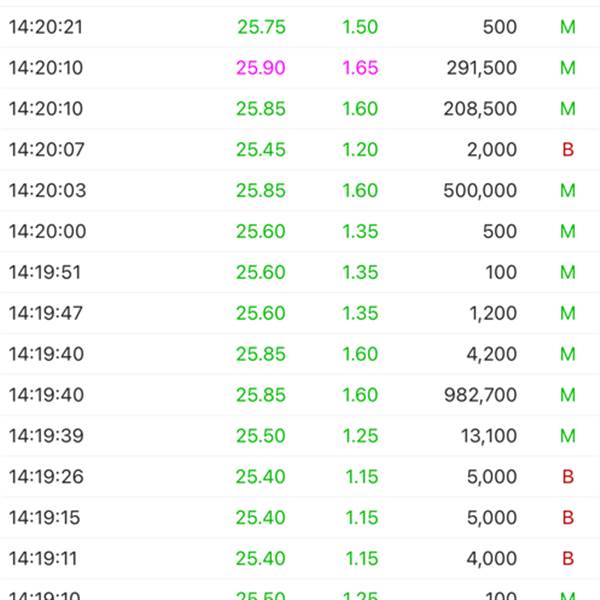Click the M marker in the 14:19:51 row
The image size is (600, 600).
click(568, 273)
